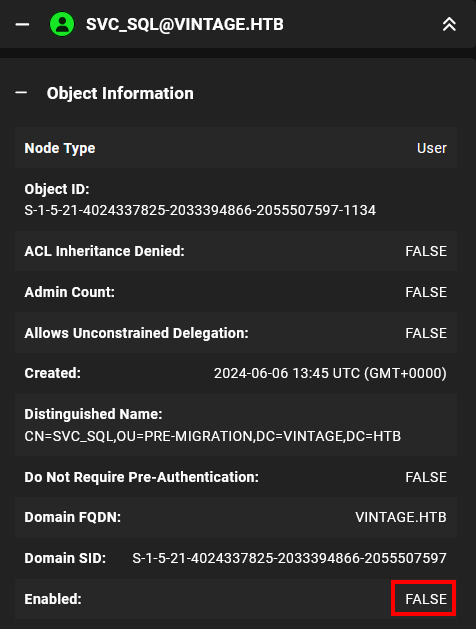The width and height of the screenshot is (476, 629).
Task: Click the Enabled label
Action: (x=53, y=599)
